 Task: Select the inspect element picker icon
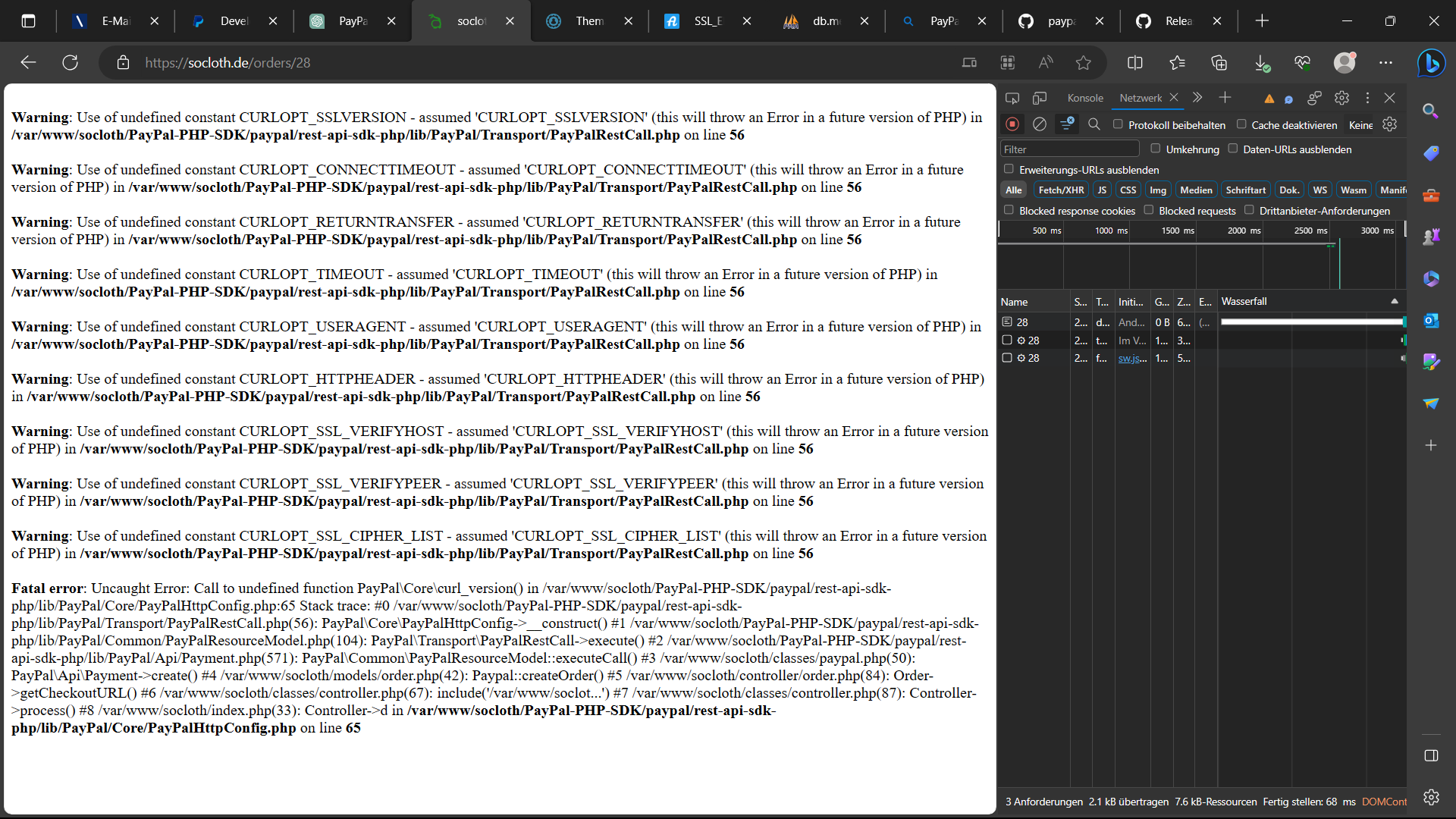click(x=1012, y=98)
